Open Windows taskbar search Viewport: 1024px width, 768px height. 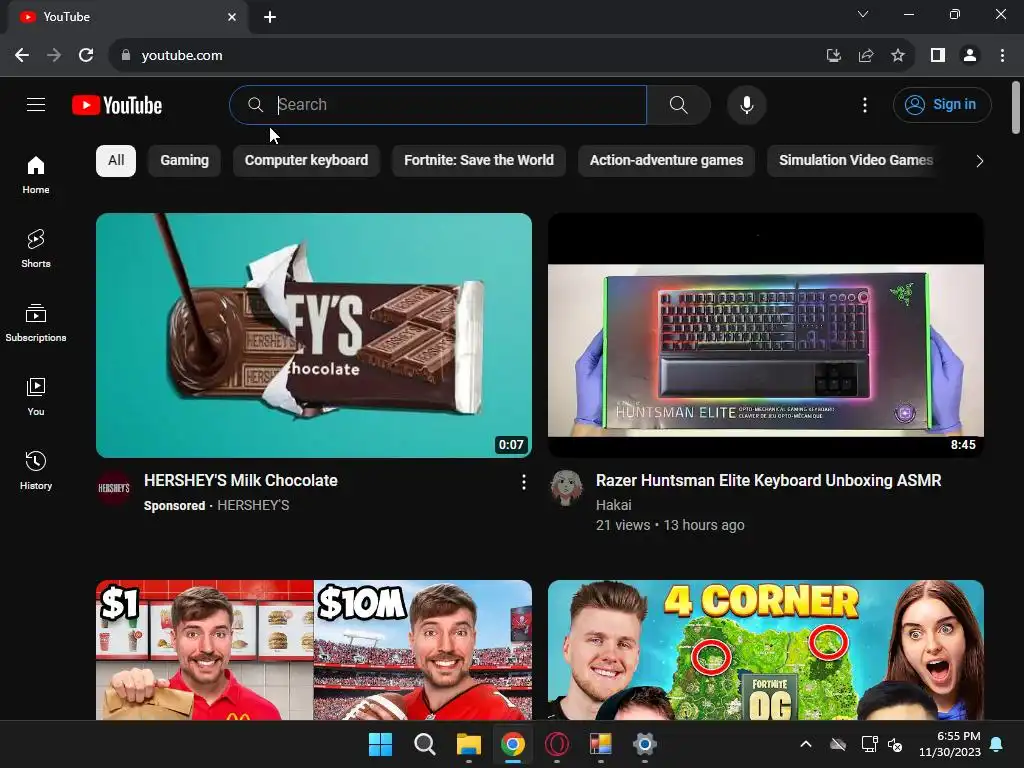[x=424, y=744]
